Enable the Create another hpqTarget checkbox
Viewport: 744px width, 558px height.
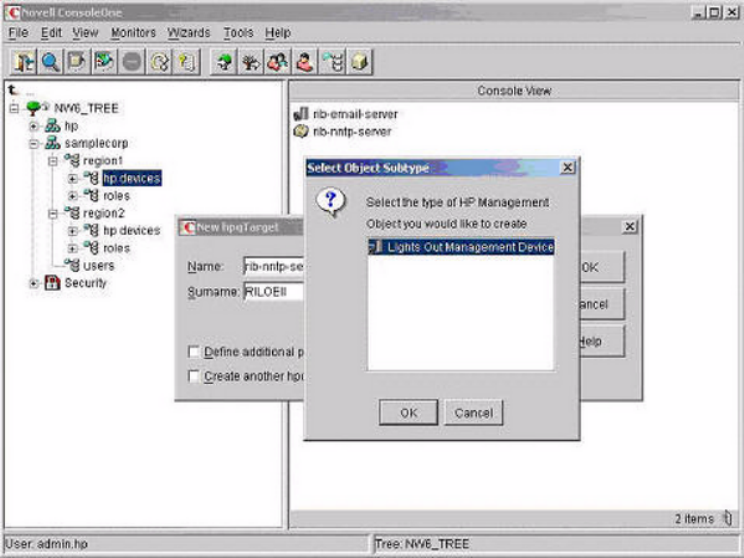[194, 376]
